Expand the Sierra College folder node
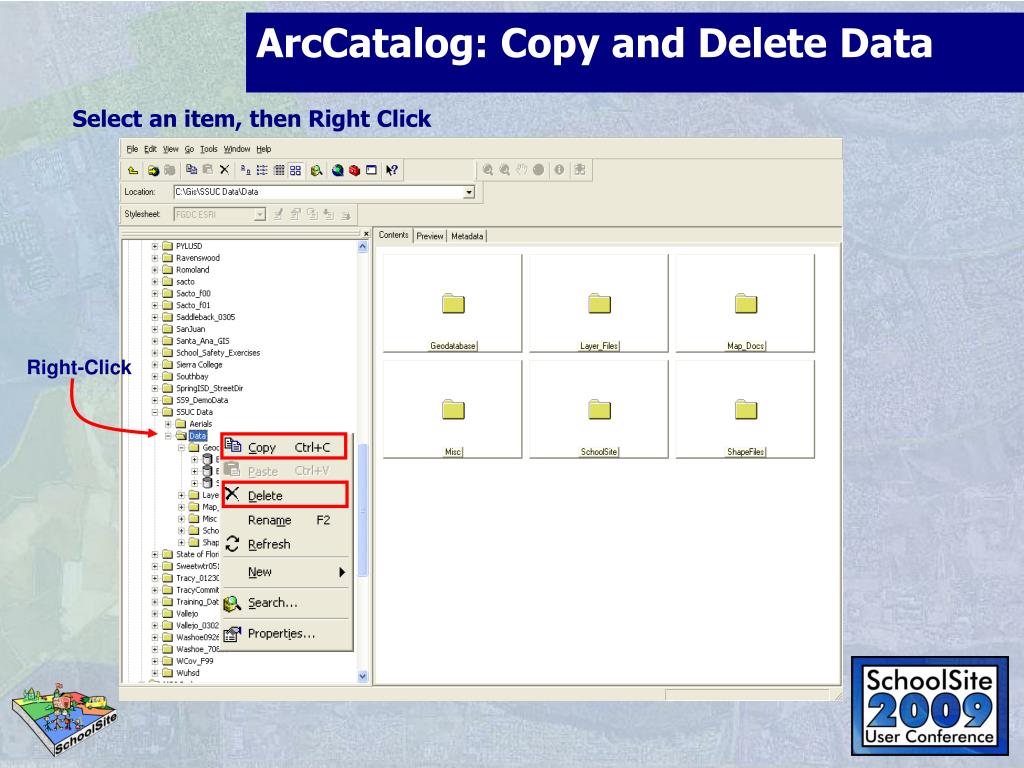This screenshot has width=1024, height=768. click(155, 364)
